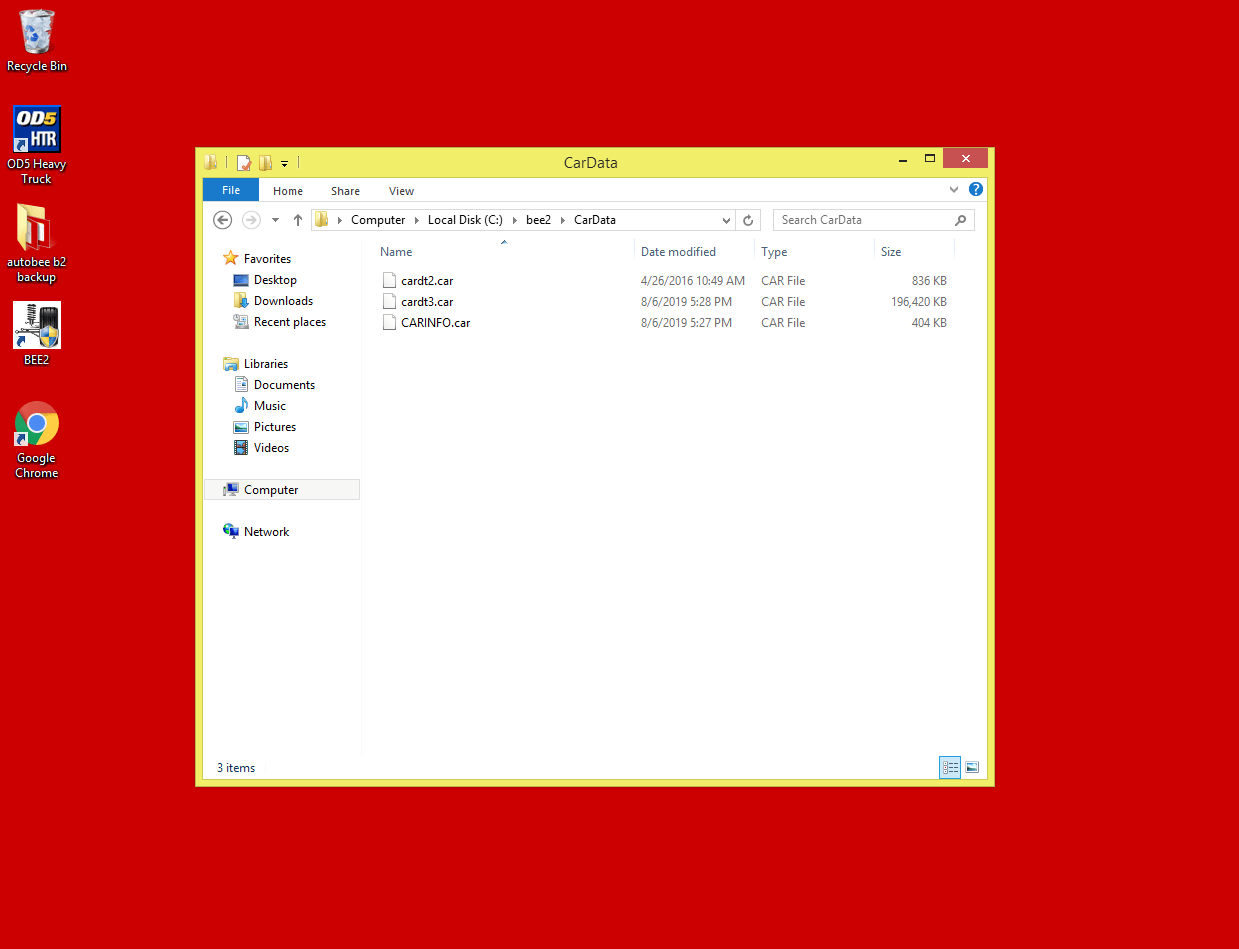The image size is (1239, 949).
Task: Go back with the Back arrow
Action: pyautogui.click(x=223, y=220)
